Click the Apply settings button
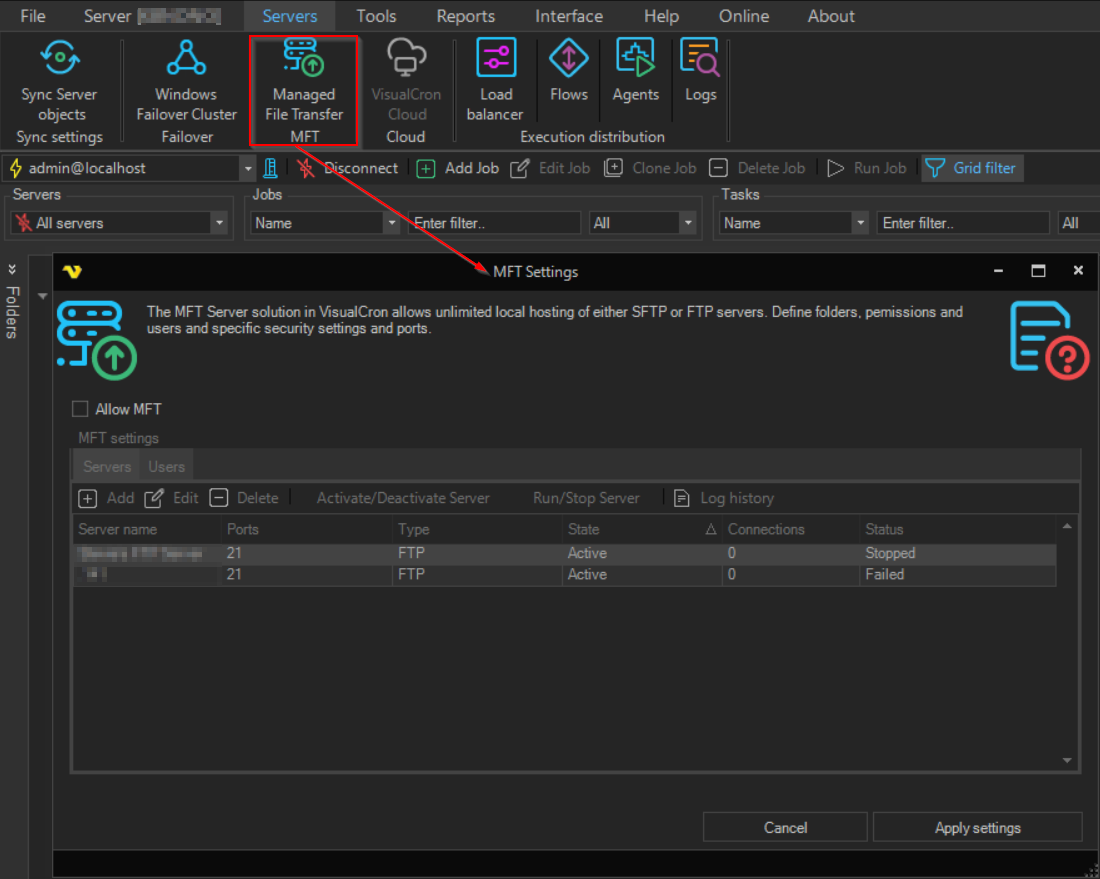Screen dimensions: 1100x879 (977, 827)
